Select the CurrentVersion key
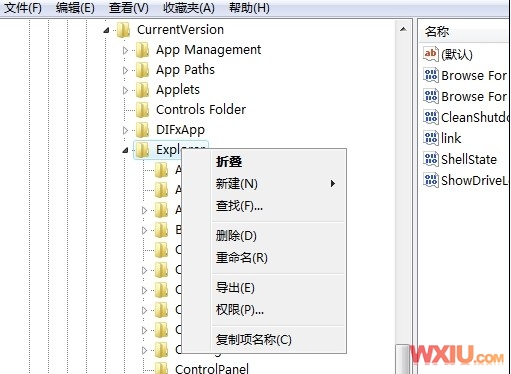511x374 pixels. coord(180,30)
